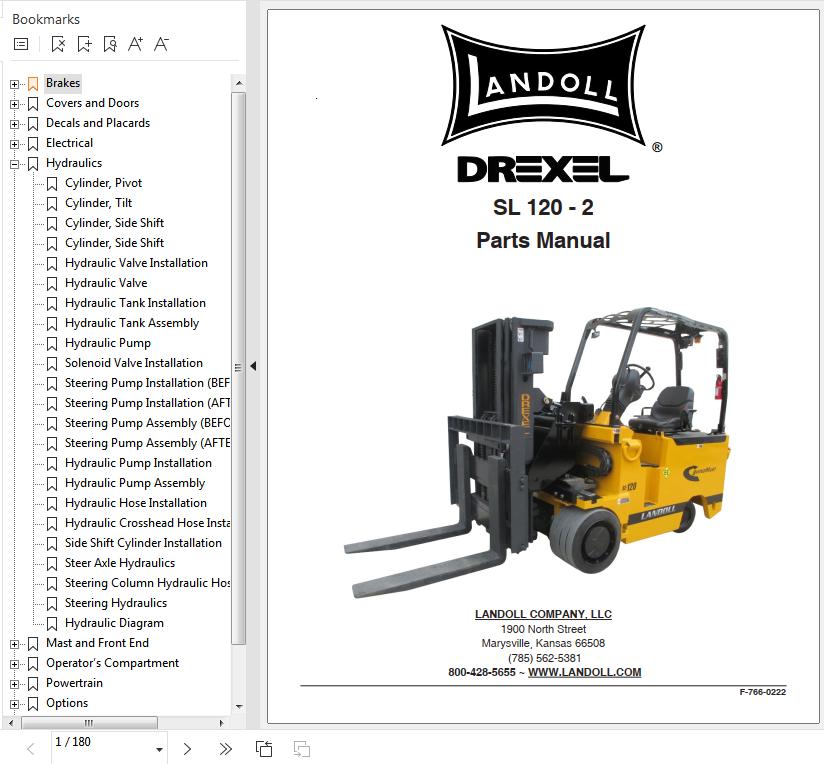The image size is (824, 764).
Task: Decrease bookmark text size
Action: coord(162,44)
